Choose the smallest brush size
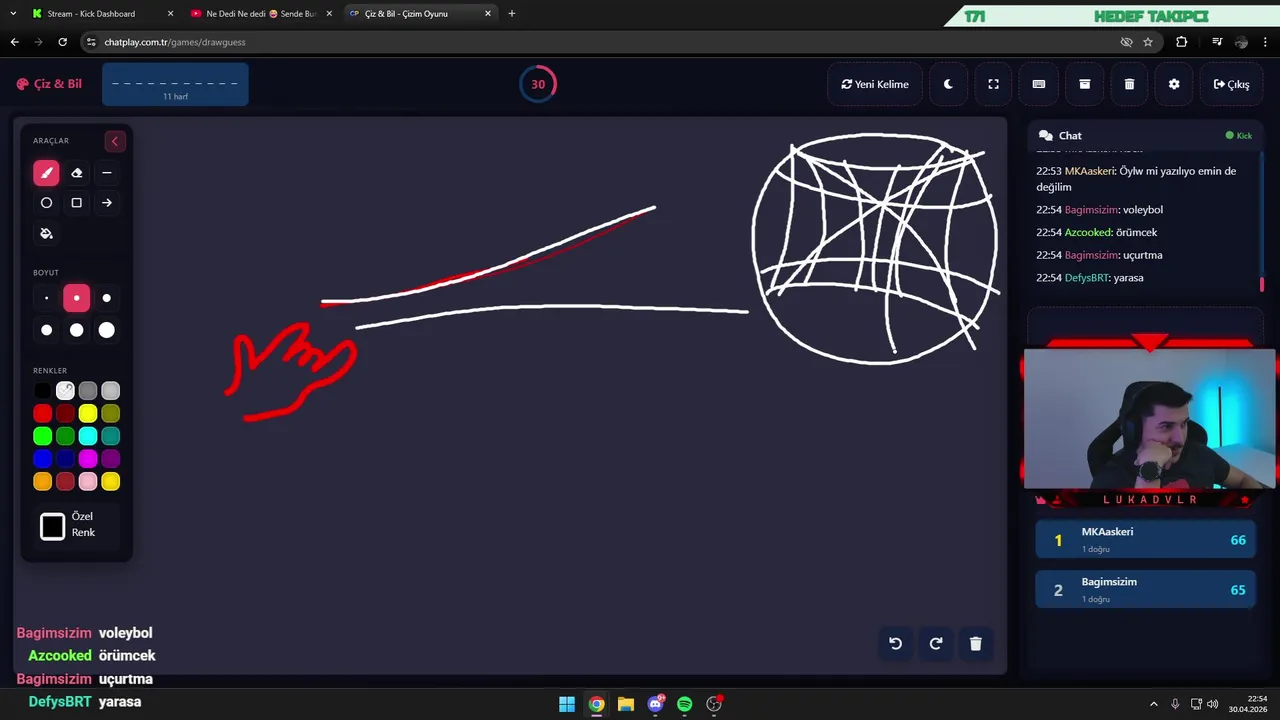This screenshot has width=1280, height=720. (46, 298)
